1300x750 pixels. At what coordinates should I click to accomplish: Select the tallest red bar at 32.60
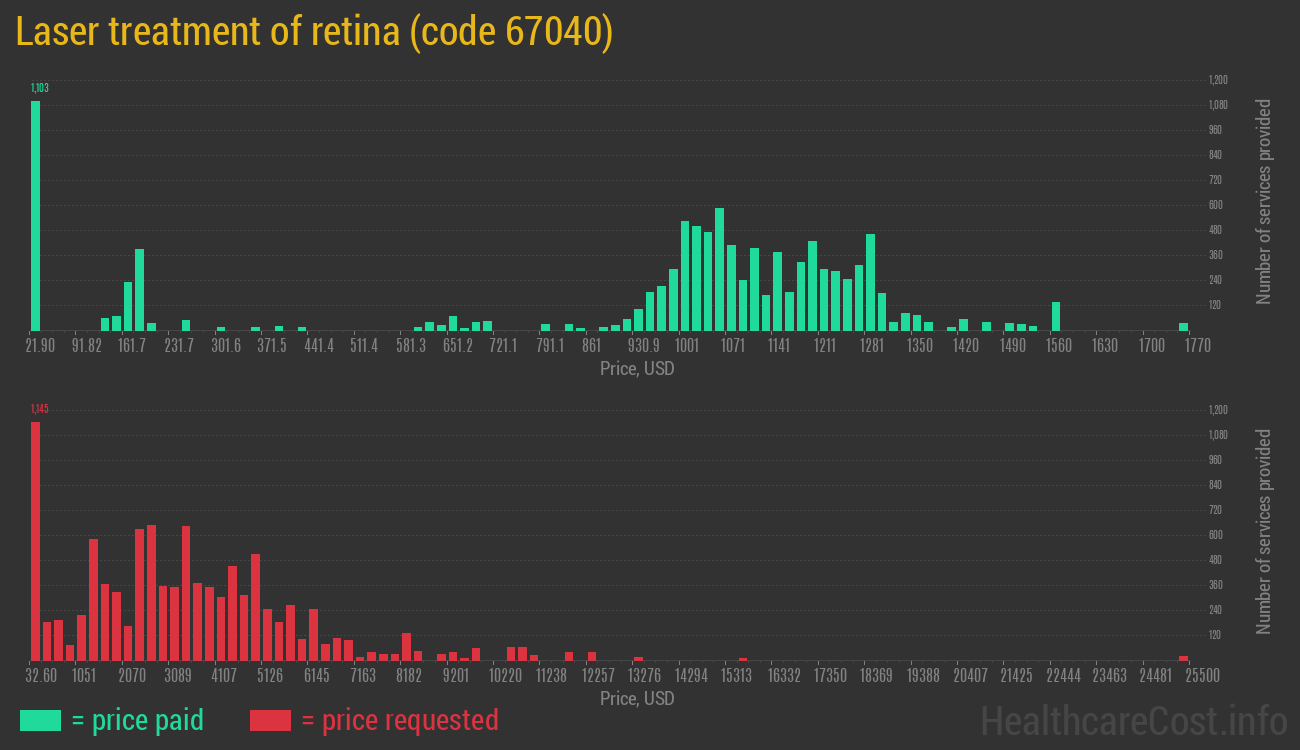pyautogui.click(x=36, y=540)
